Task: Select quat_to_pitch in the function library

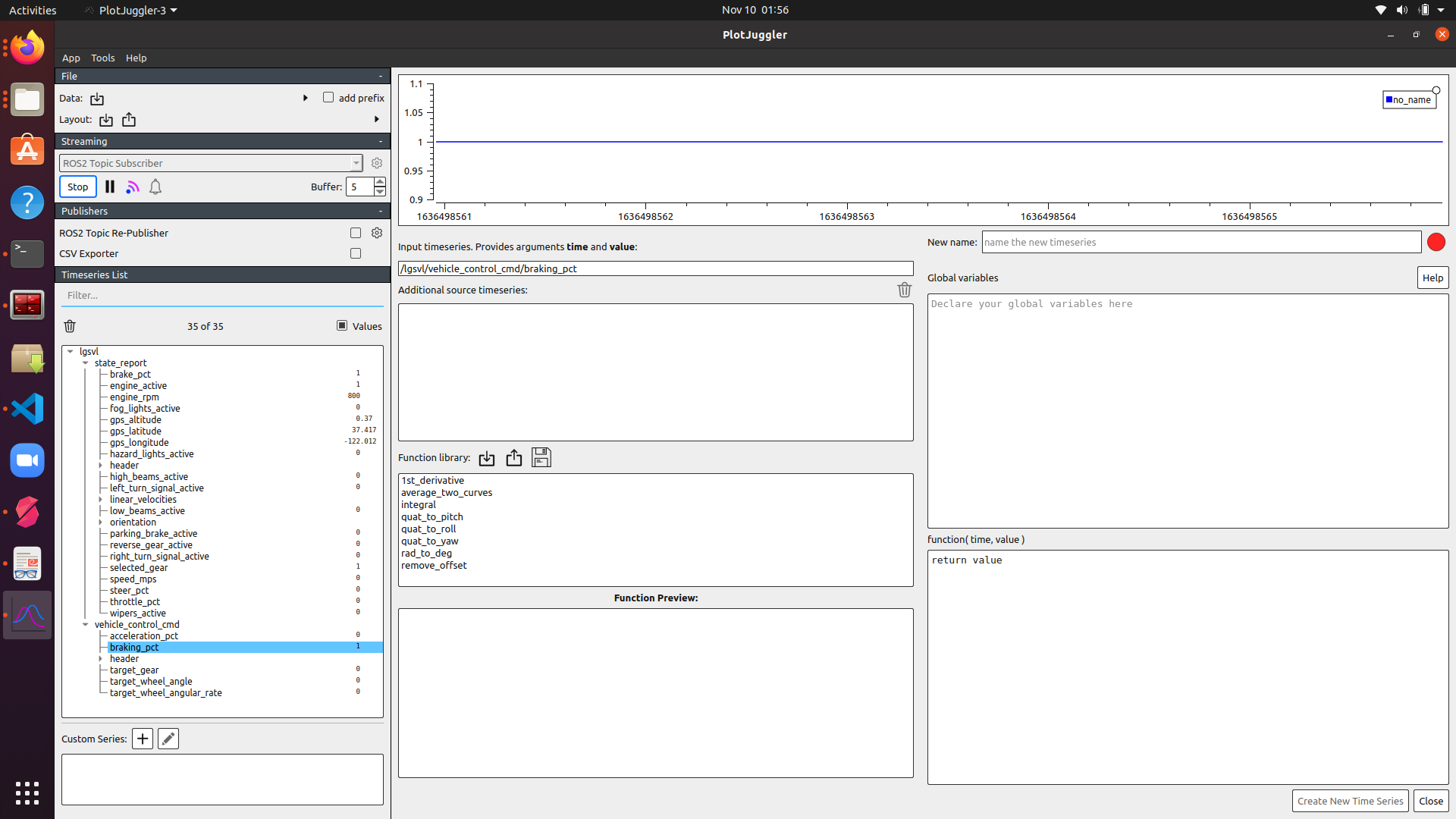Action: tap(432, 516)
